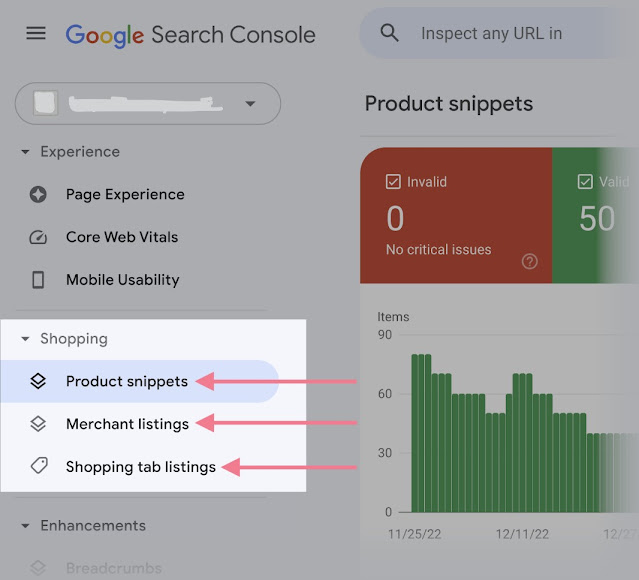639x580 pixels.
Task: Click the Mobile Usability phone icon
Action: (x=38, y=280)
